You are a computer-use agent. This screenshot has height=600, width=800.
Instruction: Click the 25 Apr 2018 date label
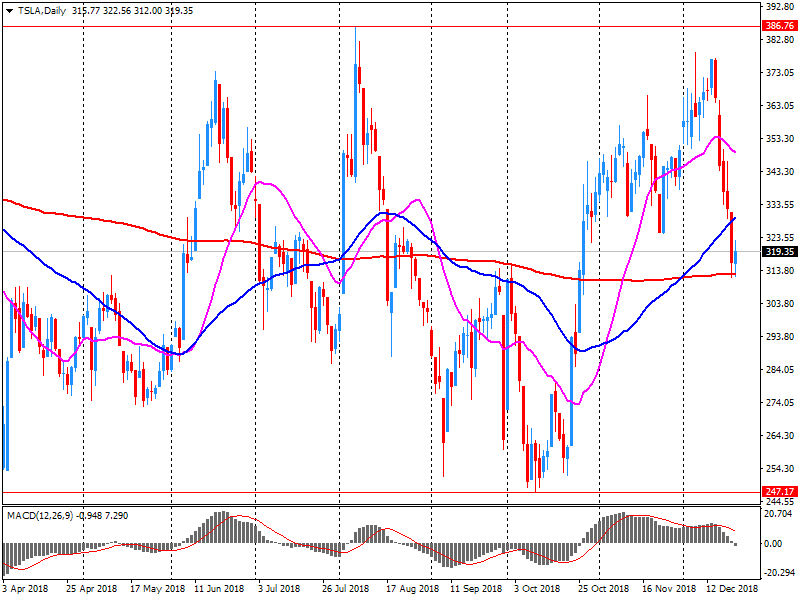(x=91, y=588)
